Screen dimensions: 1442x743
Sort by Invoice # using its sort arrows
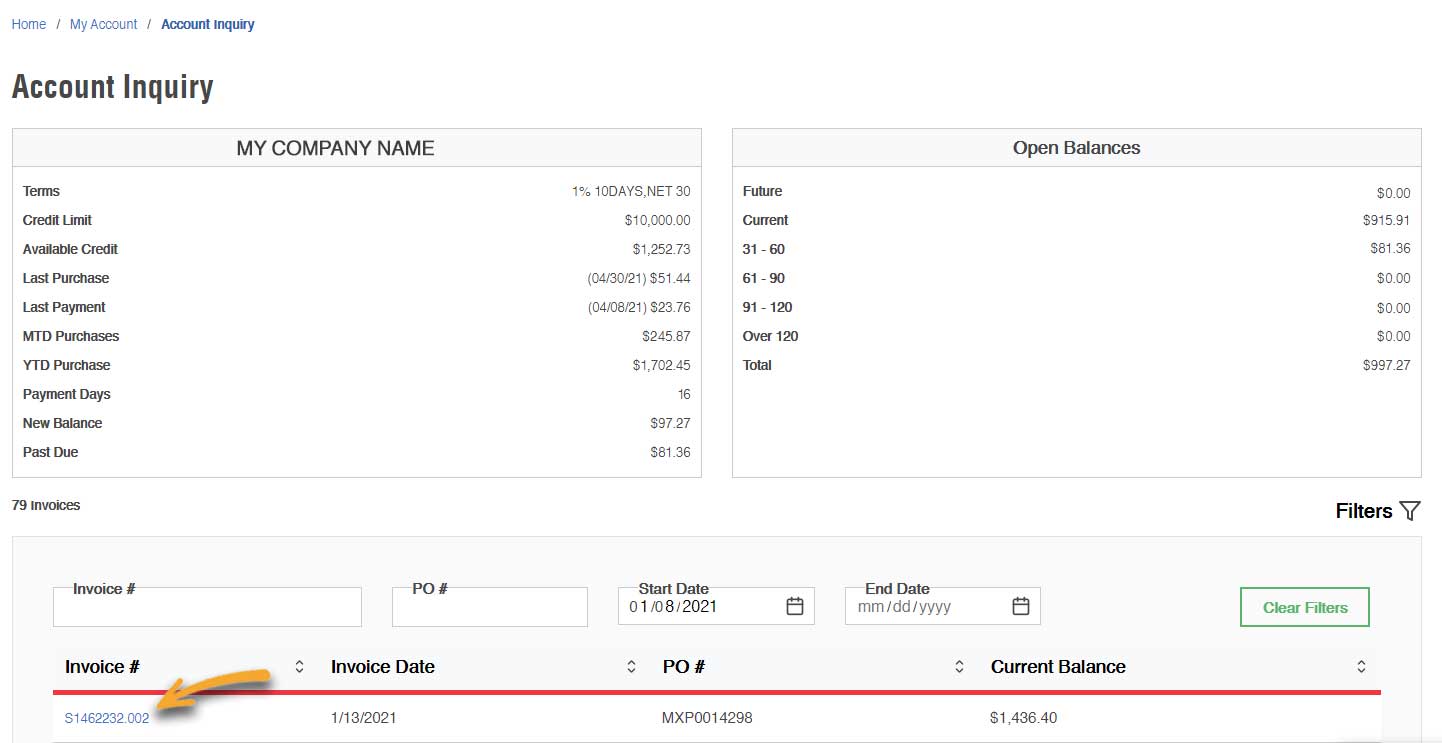pyautogui.click(x=299, y=667)
